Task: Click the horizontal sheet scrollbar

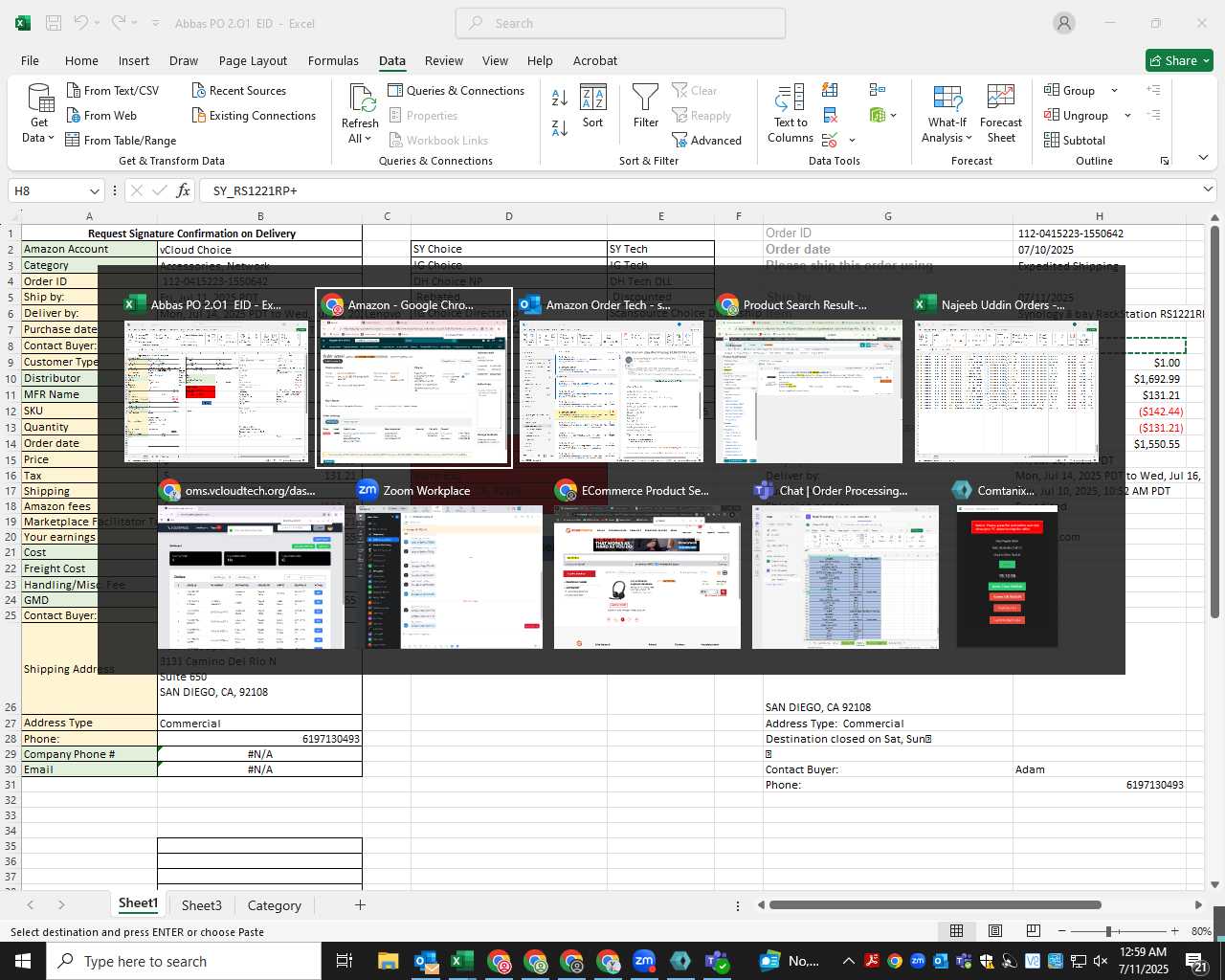Action: [935, 904]
